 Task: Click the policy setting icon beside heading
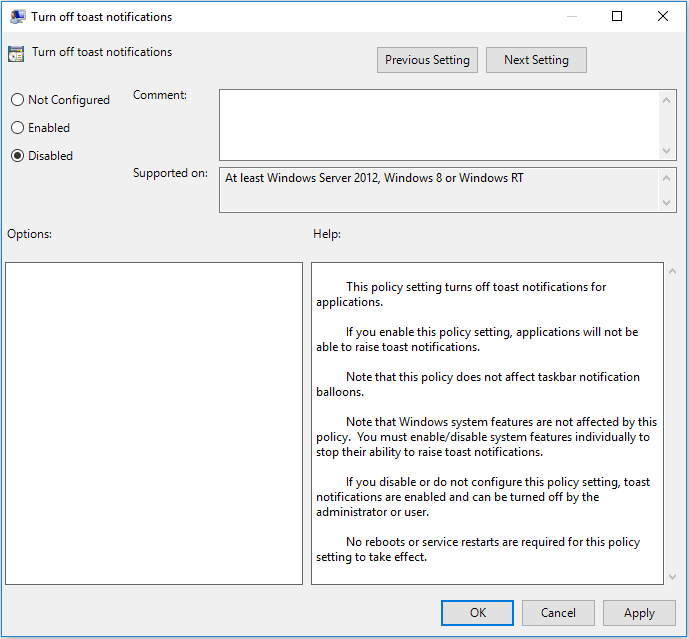(x=16, y=54)
